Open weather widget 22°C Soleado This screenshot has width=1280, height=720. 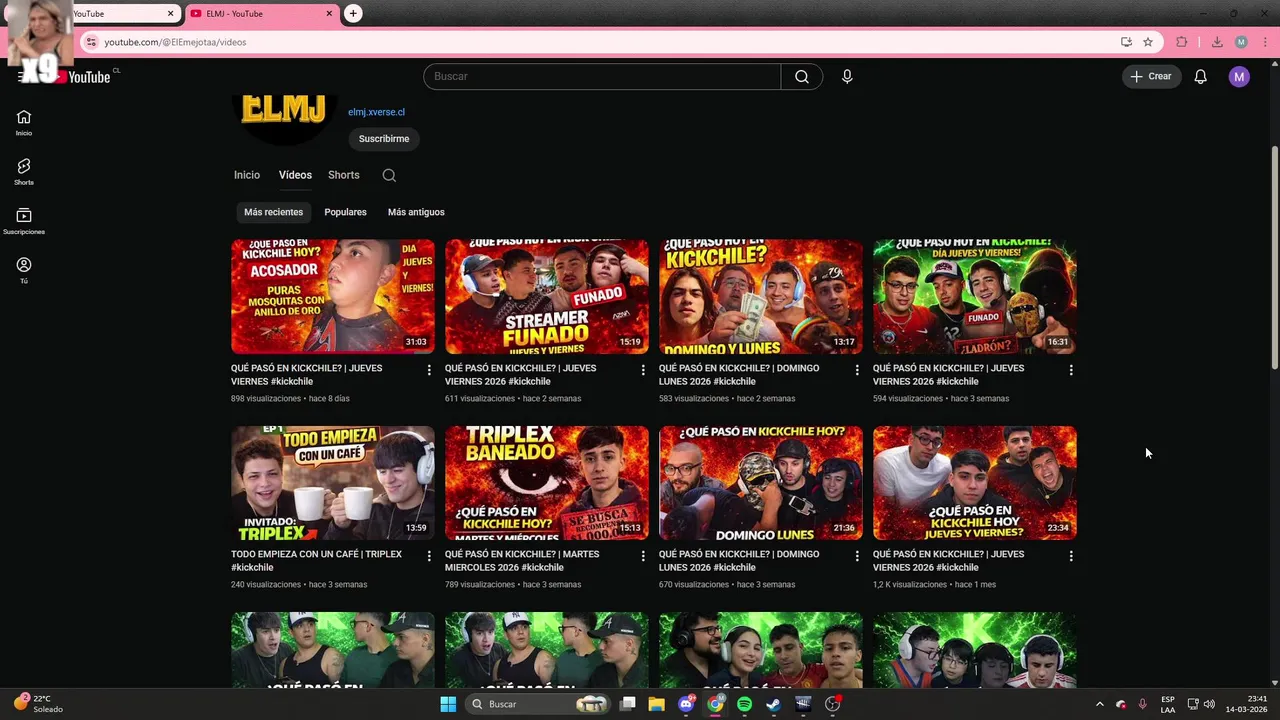coord(38,704)
